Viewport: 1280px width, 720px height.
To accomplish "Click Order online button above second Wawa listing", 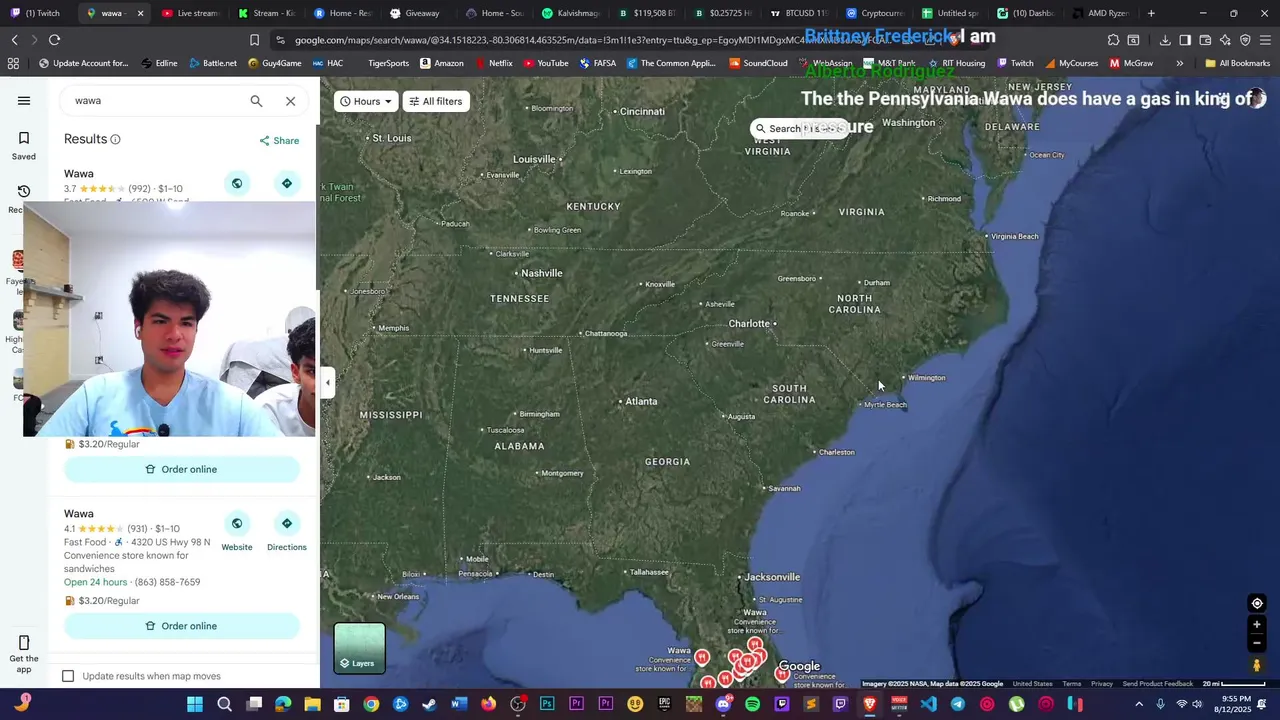I will 182,469.
